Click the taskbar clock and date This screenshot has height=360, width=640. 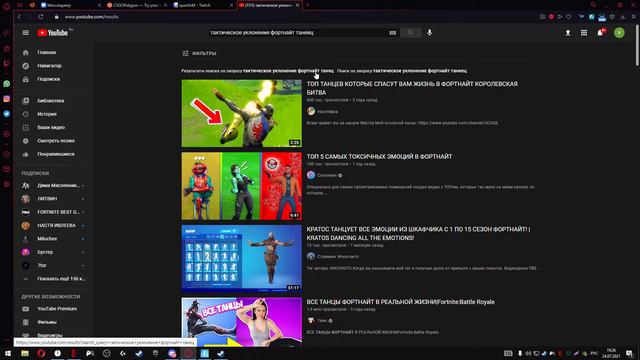(611, 353)
